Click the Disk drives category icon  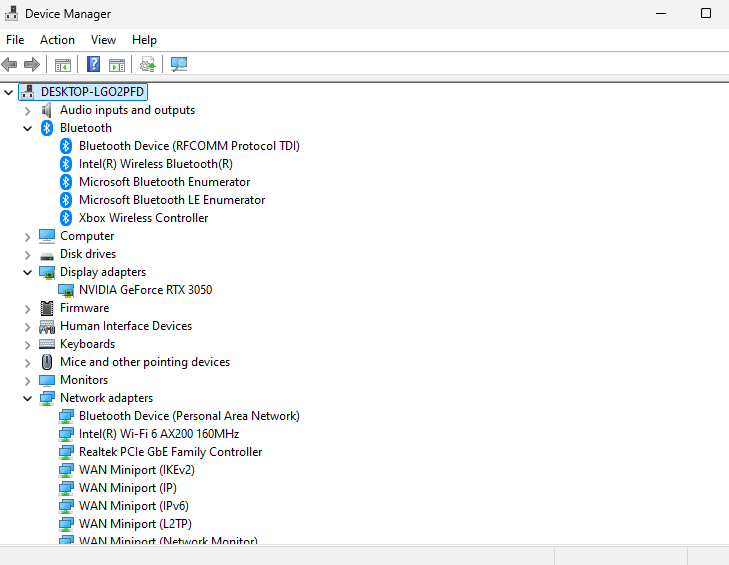[x=47, y=256]
